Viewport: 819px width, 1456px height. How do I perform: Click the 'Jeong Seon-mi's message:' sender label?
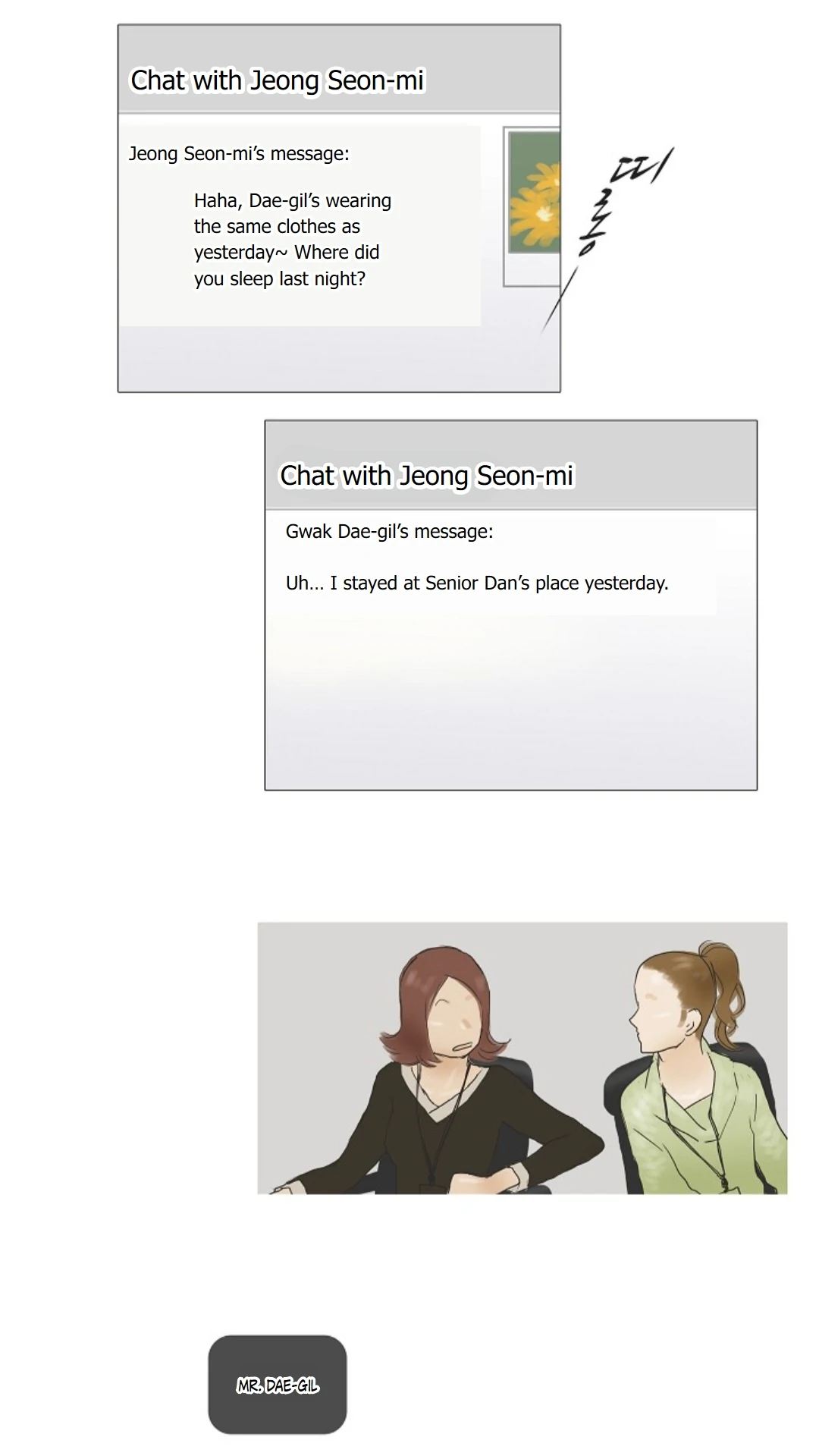click(x=239, y=153)
